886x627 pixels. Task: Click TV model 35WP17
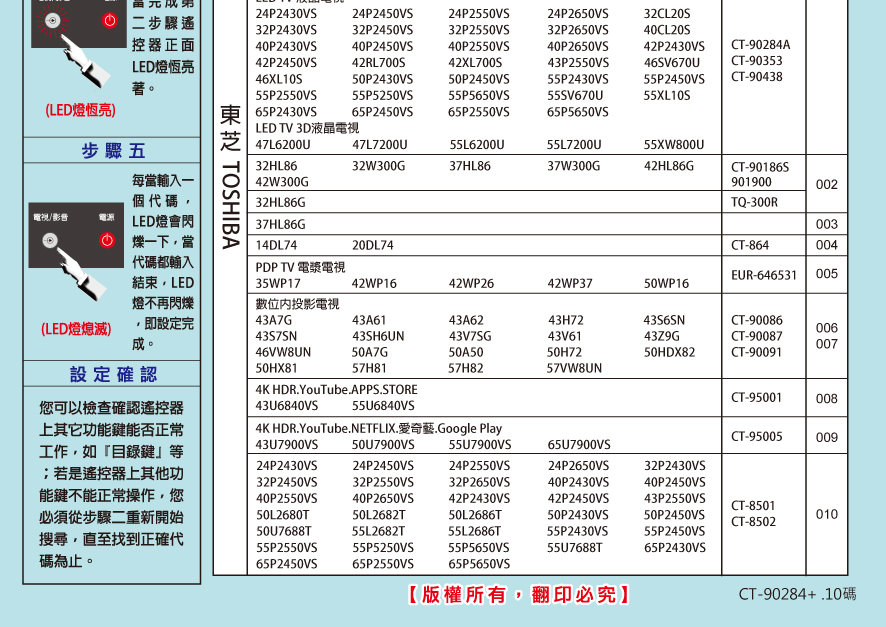[x=277, y=284]
